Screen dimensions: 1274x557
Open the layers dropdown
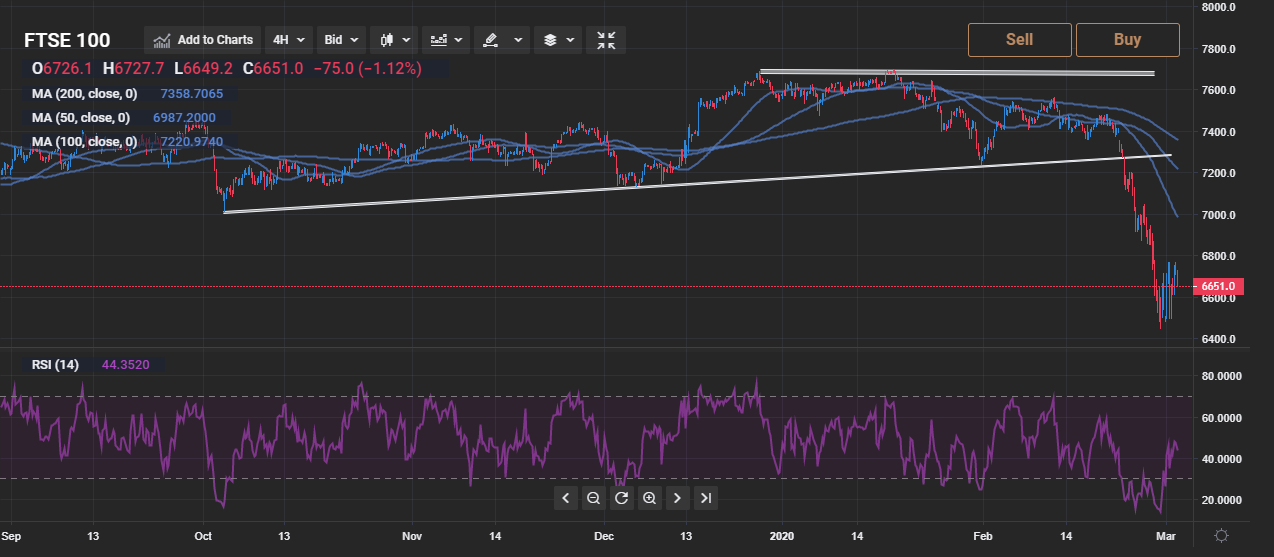coord(558,40)
